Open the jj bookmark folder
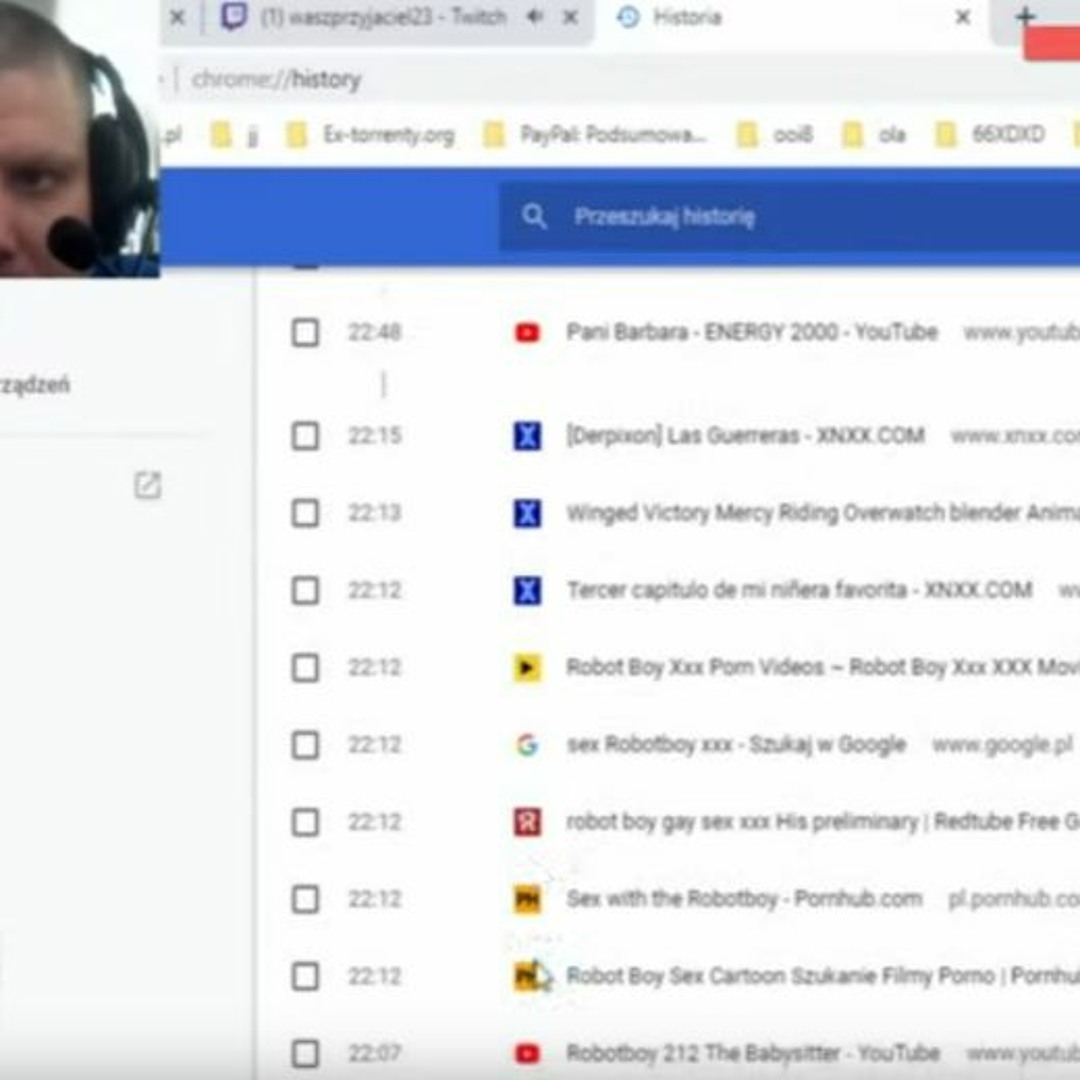 click(x=235, y=135)
